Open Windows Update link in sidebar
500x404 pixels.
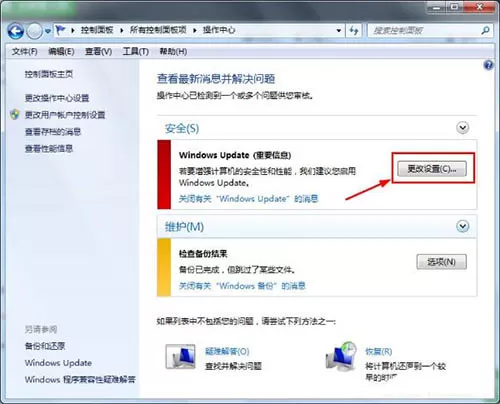(58, 363)
